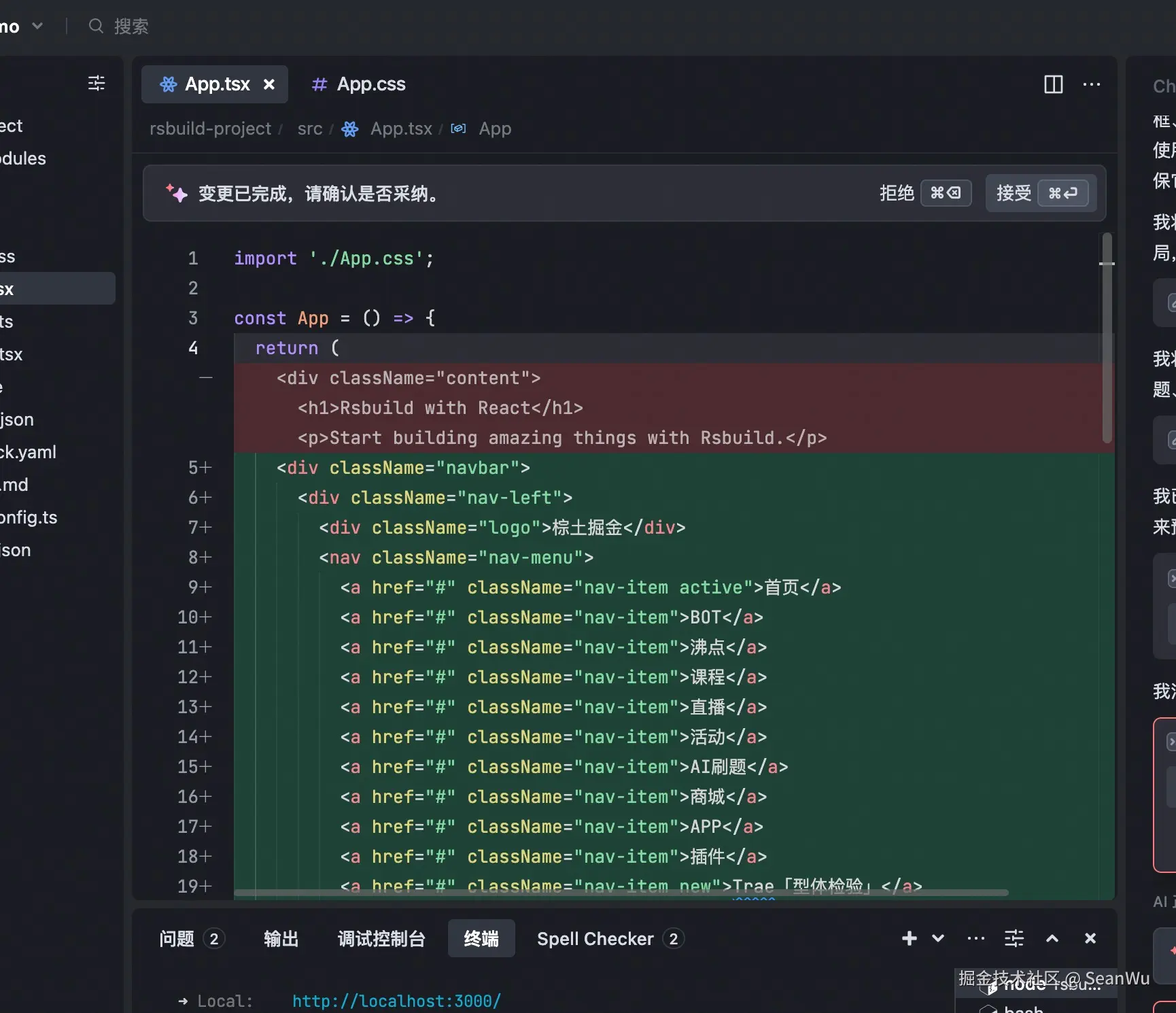This screenshot has width=1176, height=1013.
Task: Click App.tsx in the breadcrumb path
Action: click(x=401, y=128)
